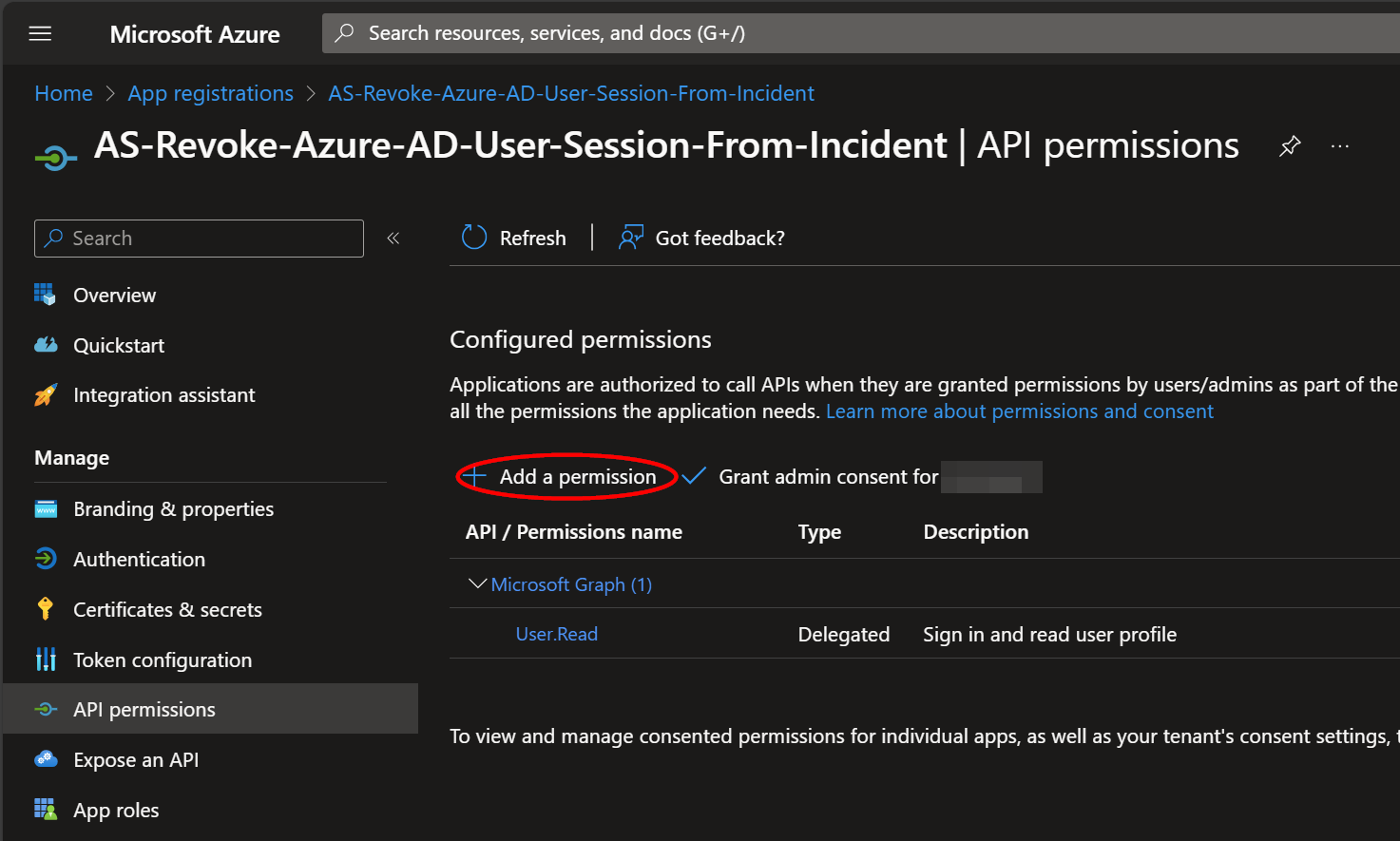The height and width of the screenshot is (841, 1400).
Task: Navigate to App registrations breadcrumb
Action: click(210, 93)
